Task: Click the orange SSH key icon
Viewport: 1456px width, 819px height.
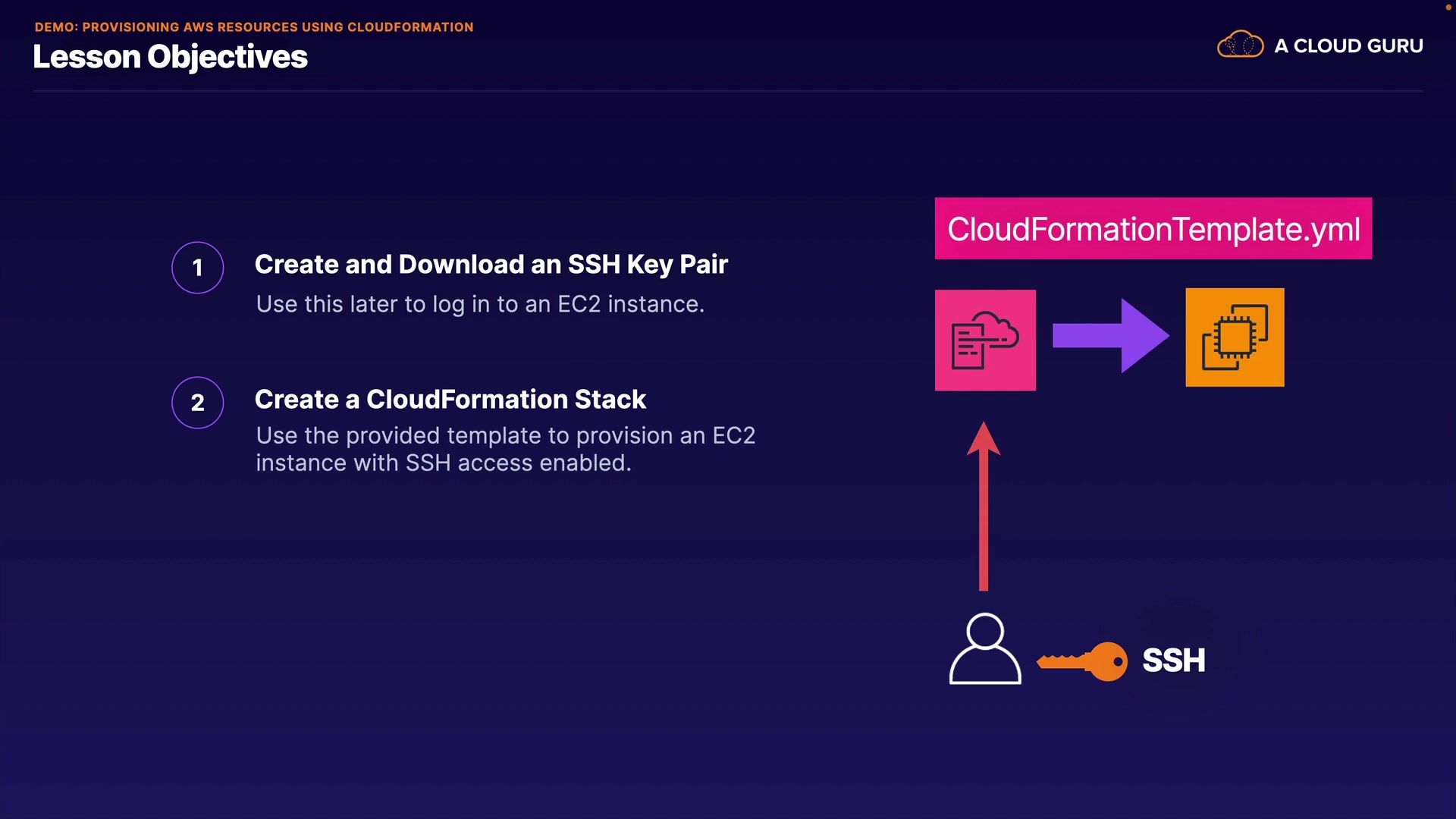Action: coord(1082,661)
